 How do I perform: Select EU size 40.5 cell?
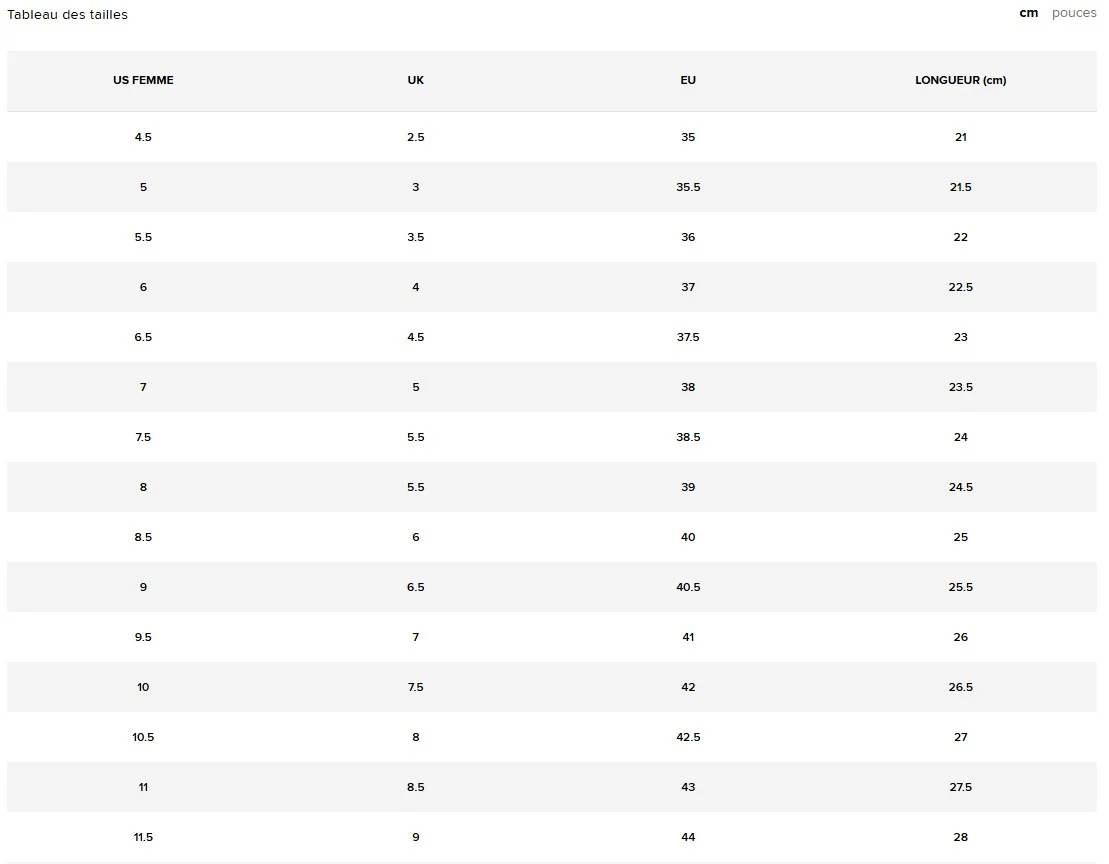tap(688, 587)
